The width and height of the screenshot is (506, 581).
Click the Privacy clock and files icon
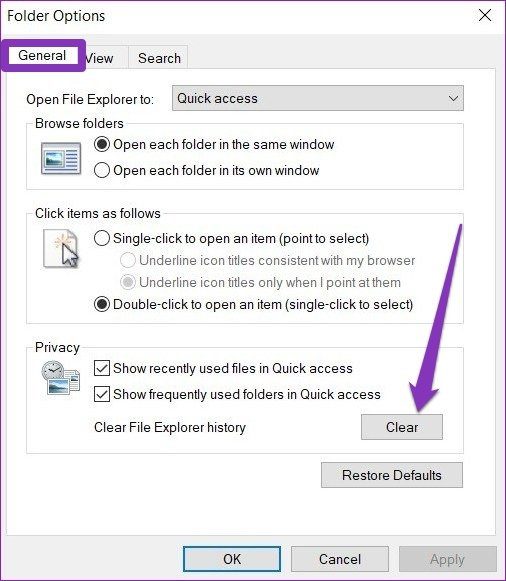[x=61, y=377]
